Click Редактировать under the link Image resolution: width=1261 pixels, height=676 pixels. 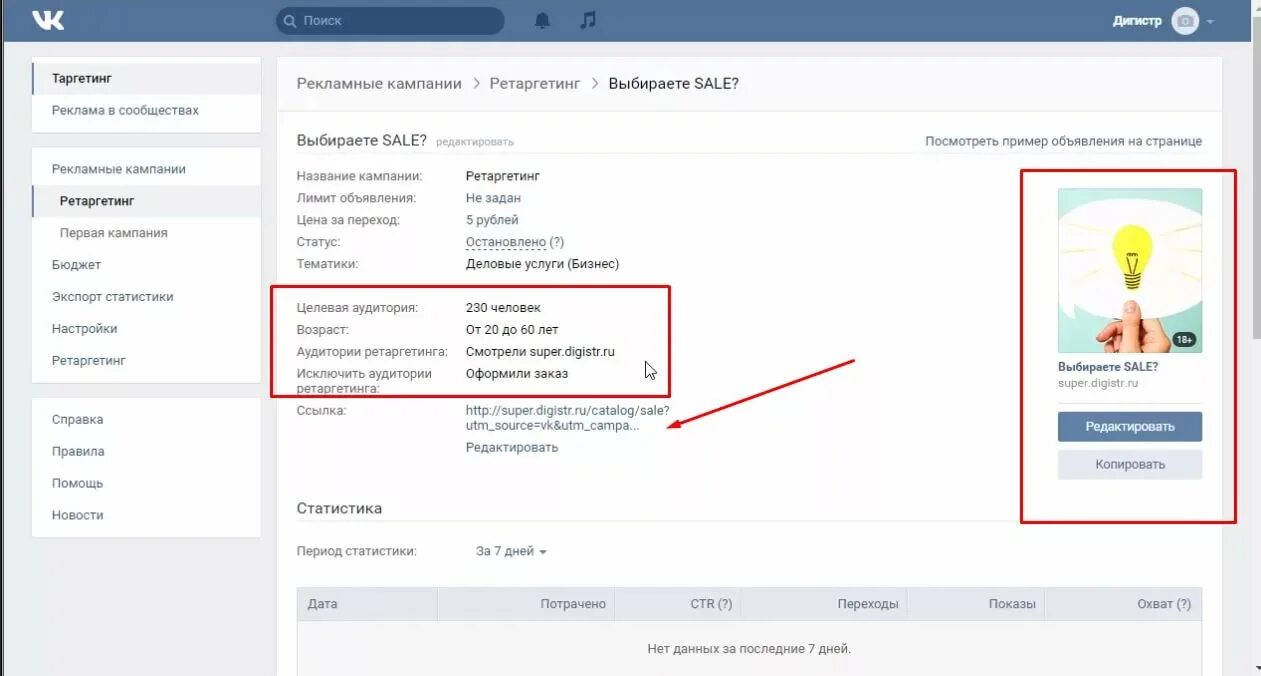coord(512,448)
